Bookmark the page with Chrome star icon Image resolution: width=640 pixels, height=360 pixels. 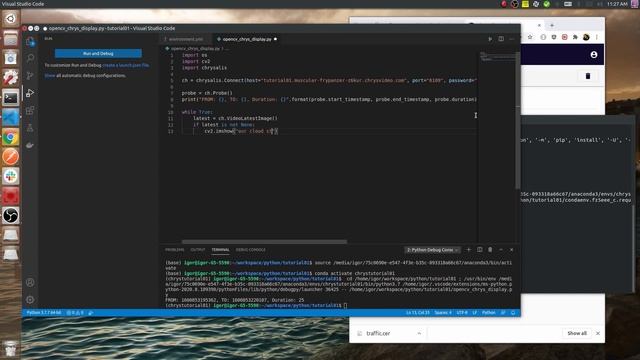click(x=530, y=37)
